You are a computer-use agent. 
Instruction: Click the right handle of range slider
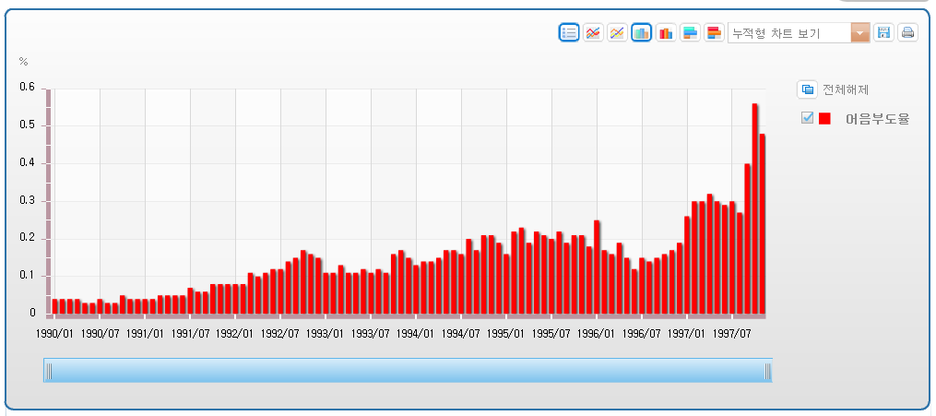tap(767, 371)
